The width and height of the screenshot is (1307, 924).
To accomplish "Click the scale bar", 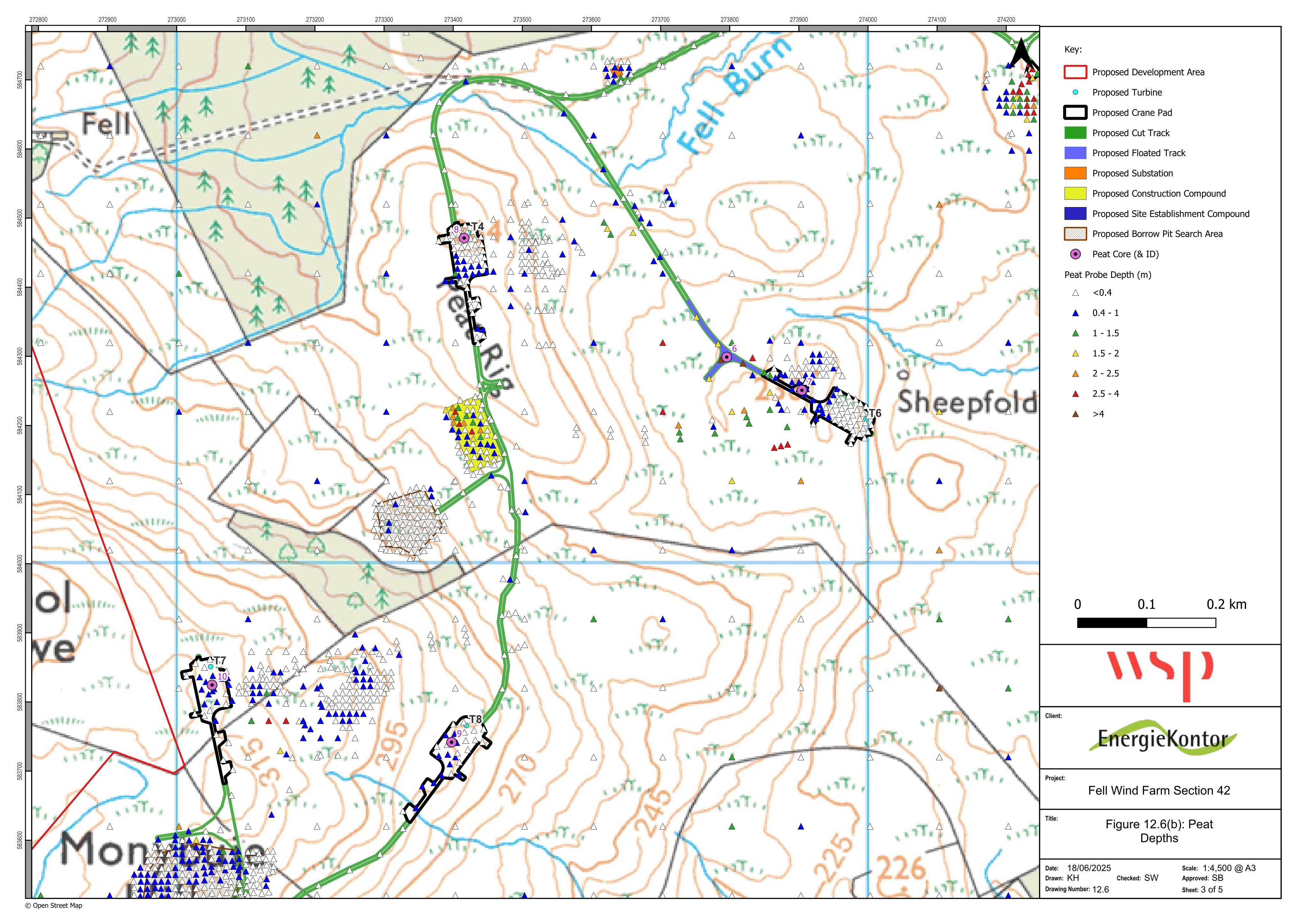I will (x=1146, y=623).
